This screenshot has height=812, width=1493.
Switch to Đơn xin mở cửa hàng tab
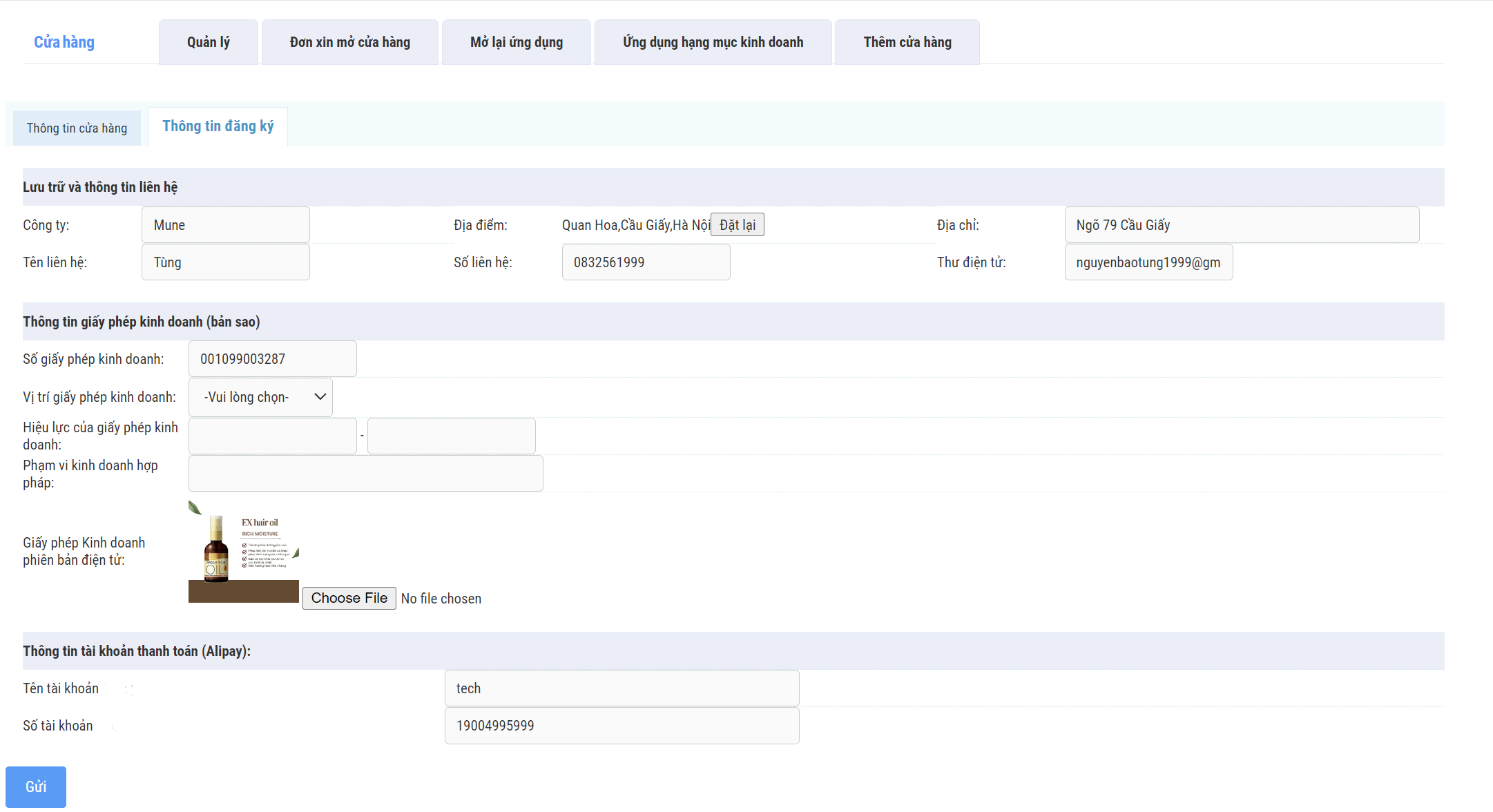pyautogui.click(x=349, y=42)
